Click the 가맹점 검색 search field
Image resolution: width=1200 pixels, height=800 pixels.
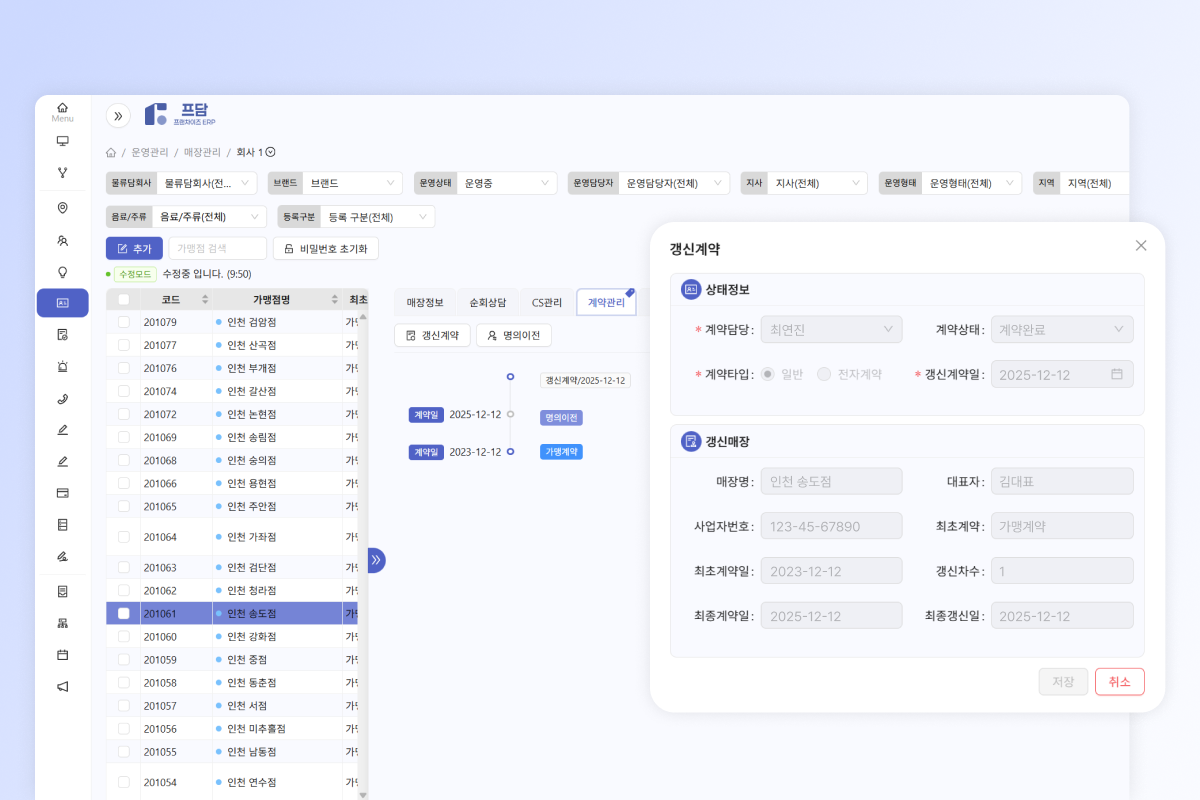218,248
